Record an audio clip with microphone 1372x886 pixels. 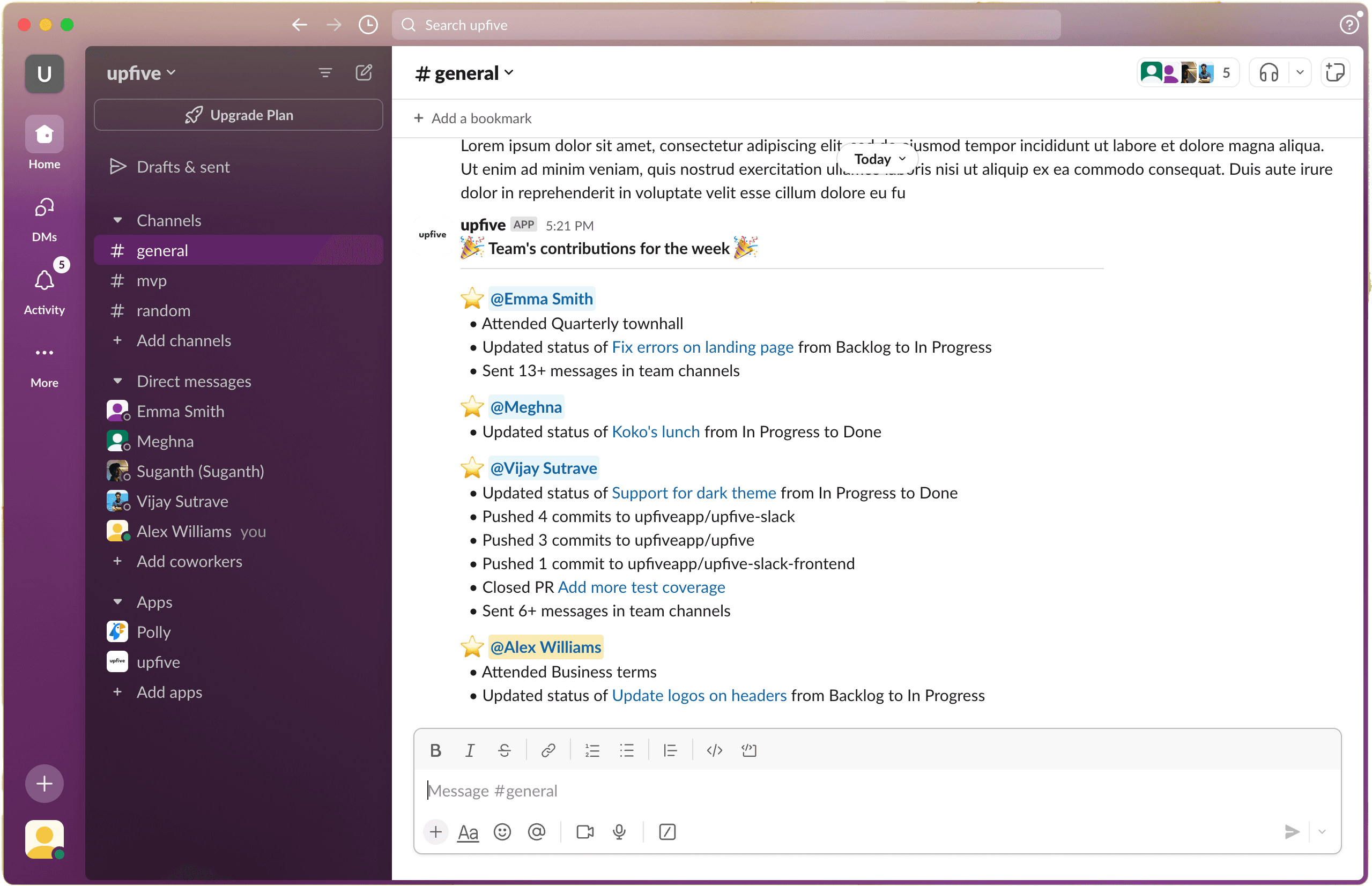(x=619, y=832)
